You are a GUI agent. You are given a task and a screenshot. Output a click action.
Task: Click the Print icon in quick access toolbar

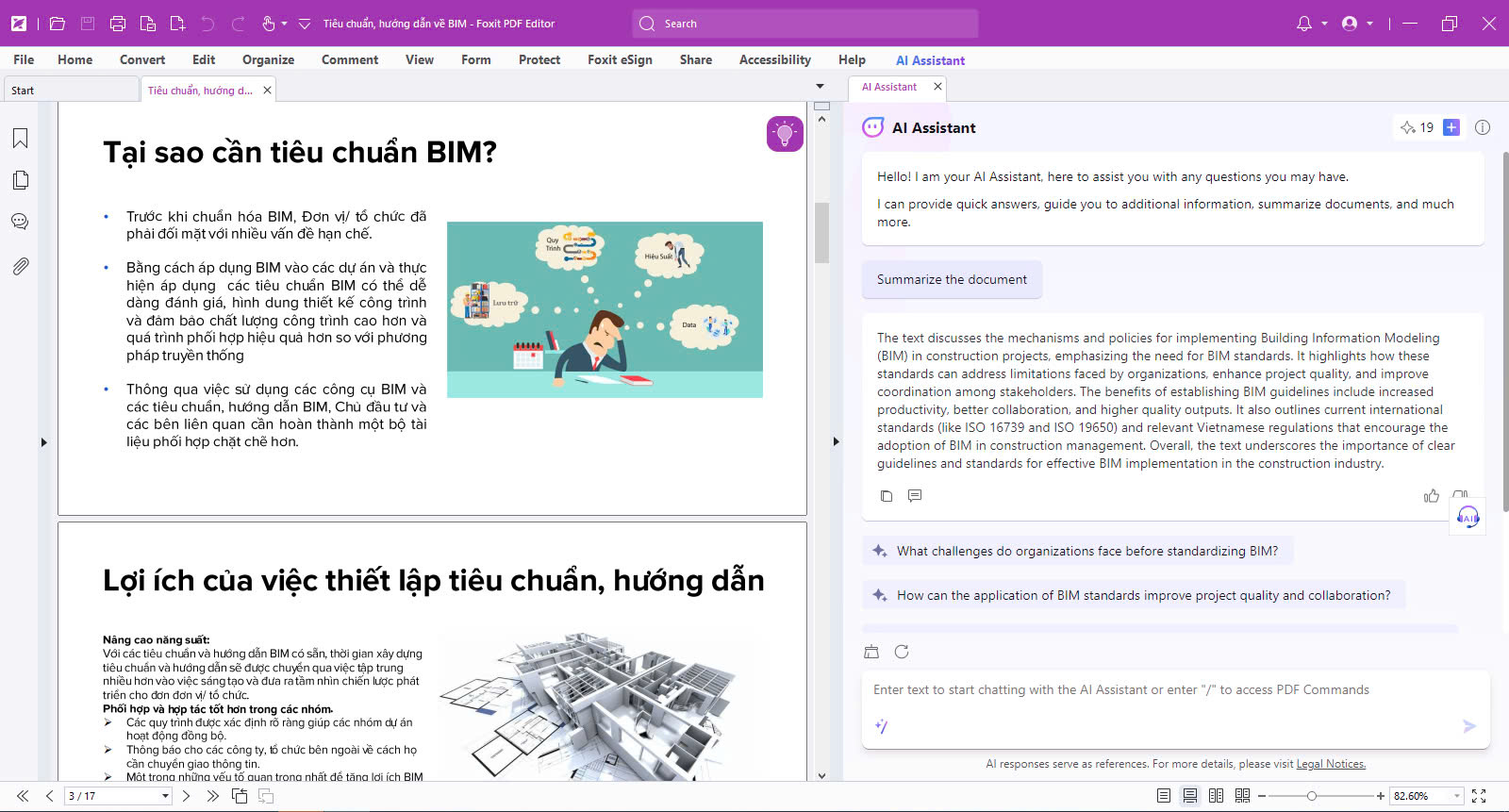coord(118,24)
